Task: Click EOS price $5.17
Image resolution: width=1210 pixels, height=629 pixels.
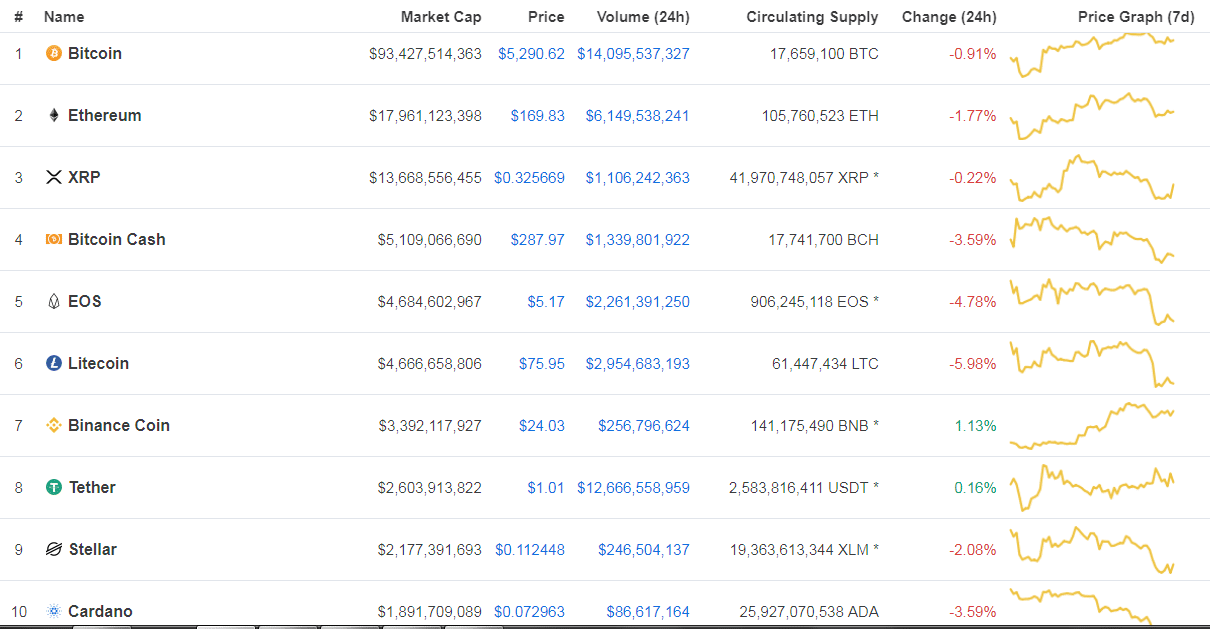Action: (546, 301)
